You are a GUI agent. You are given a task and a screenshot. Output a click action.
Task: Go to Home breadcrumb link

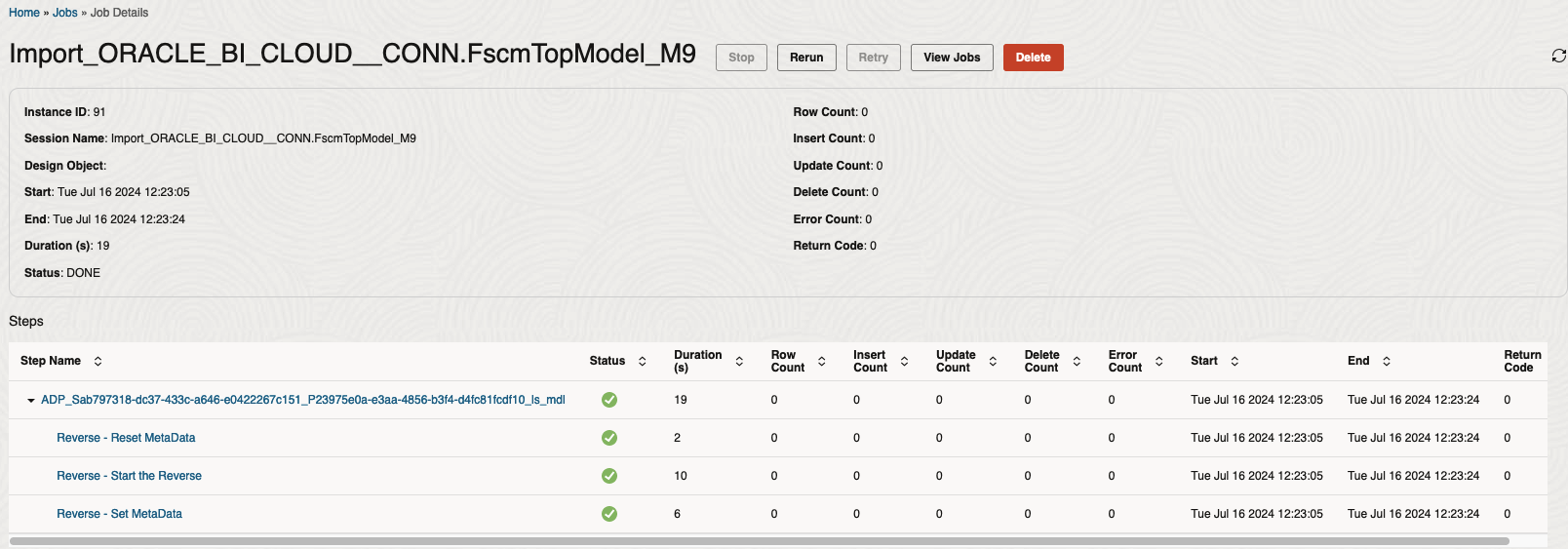tap(24, 13)
